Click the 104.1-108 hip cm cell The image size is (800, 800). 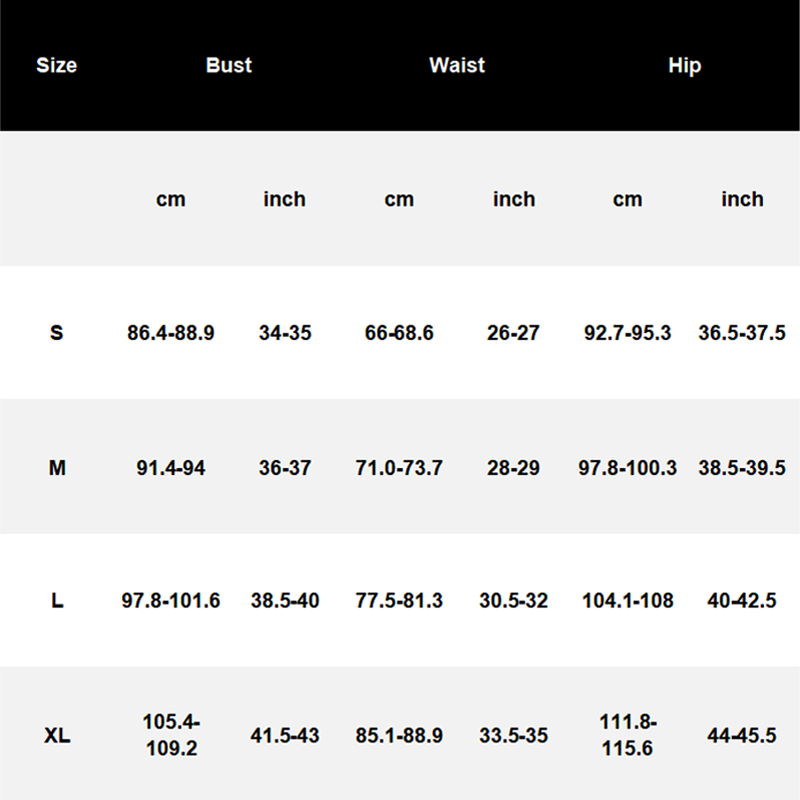(627, 601)
